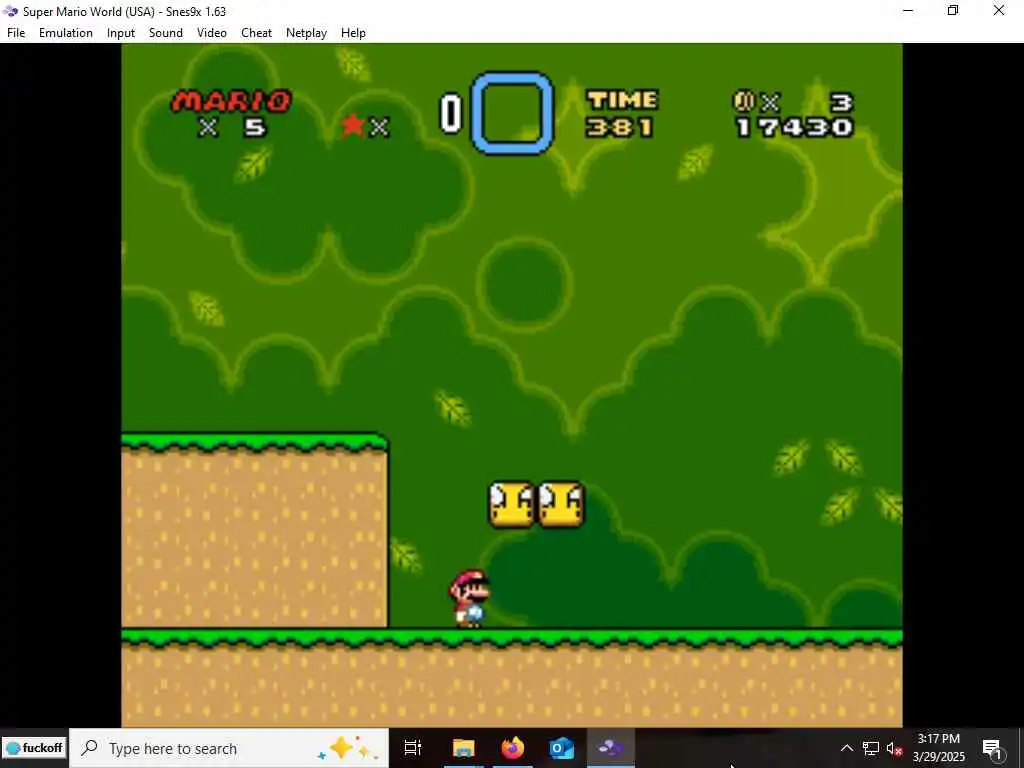Open the Netplay menu
Viewport: 1024px width, 768px height.
[x=306, y=33]
